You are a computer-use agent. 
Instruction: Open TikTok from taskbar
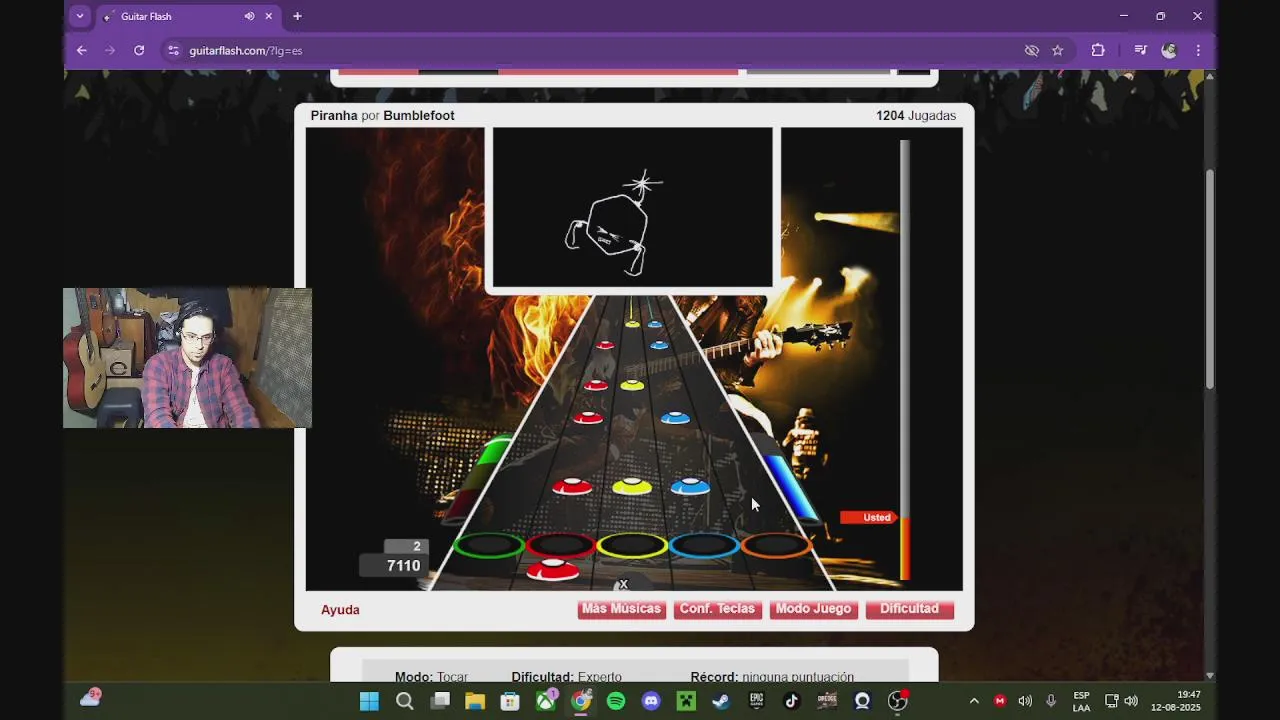pos(792,701)
